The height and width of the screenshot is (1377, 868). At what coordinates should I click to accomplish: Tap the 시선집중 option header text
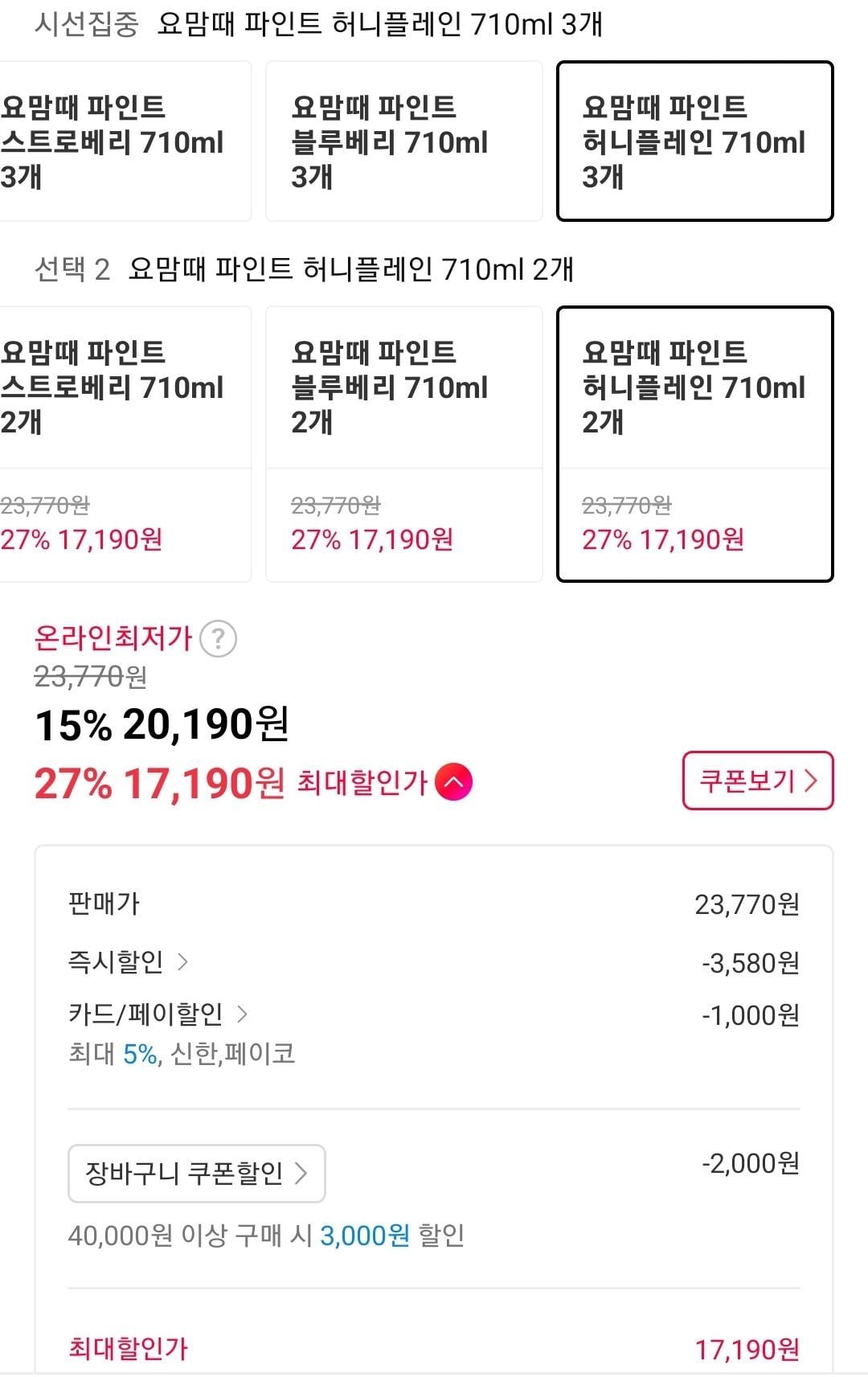click(87, 25)
